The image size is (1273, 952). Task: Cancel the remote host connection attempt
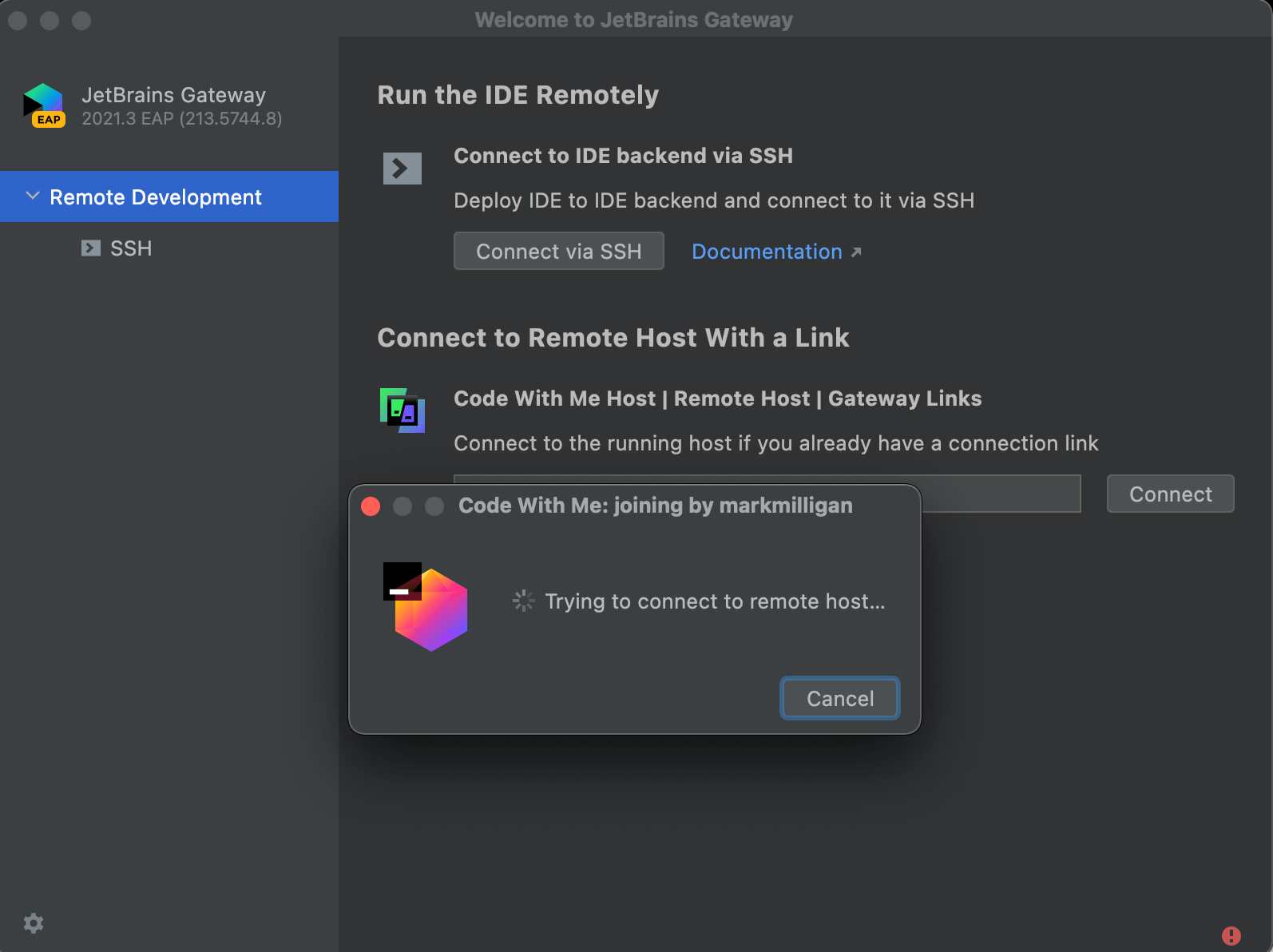tap(839, 699)
